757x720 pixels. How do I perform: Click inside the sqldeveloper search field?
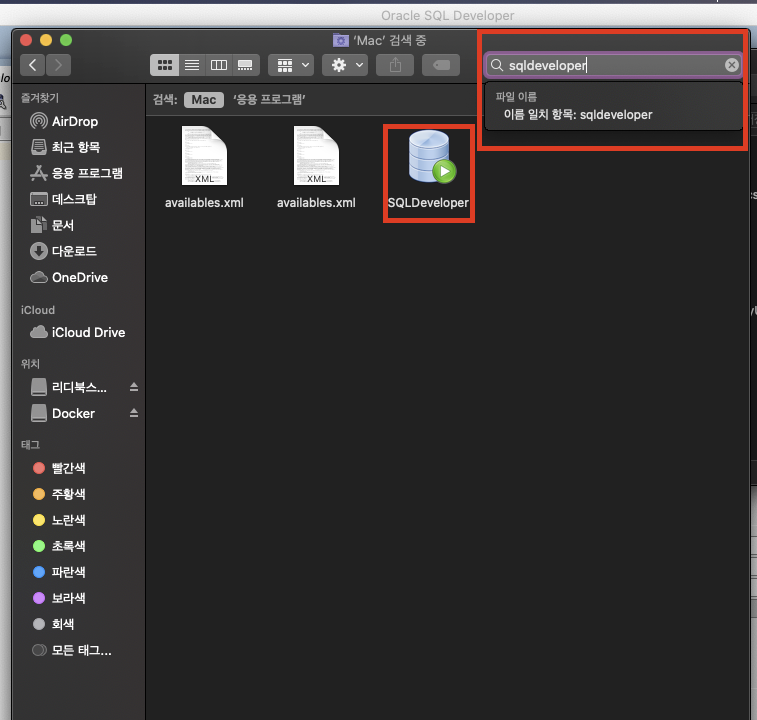pyautogui.click(x=613, y=65)
